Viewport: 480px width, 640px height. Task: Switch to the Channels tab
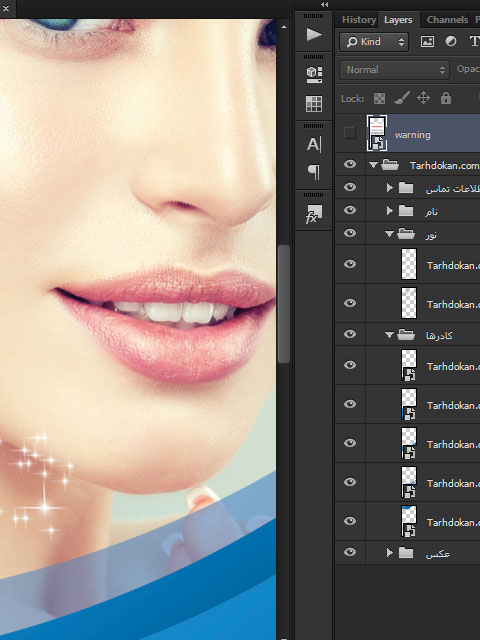pos(447,20)
